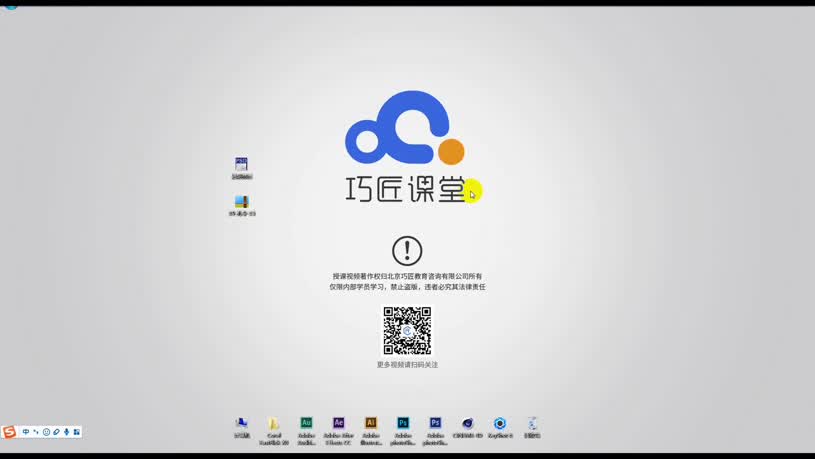Launch Adobe Audition shortcut
Image resolution: width=815 pixels, height=459 pixels.
pos(306,430)
